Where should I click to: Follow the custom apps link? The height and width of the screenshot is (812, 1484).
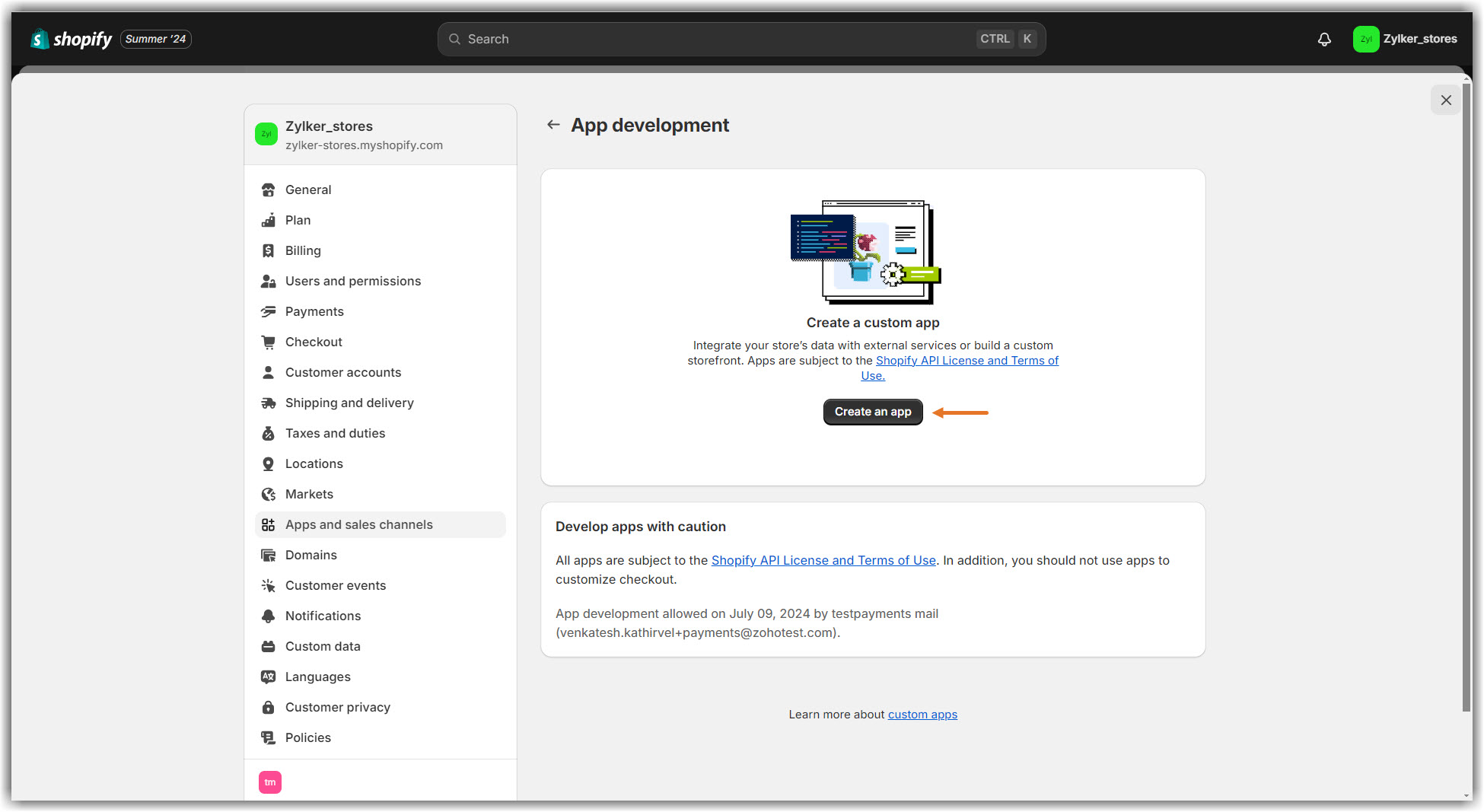(922, 715)
